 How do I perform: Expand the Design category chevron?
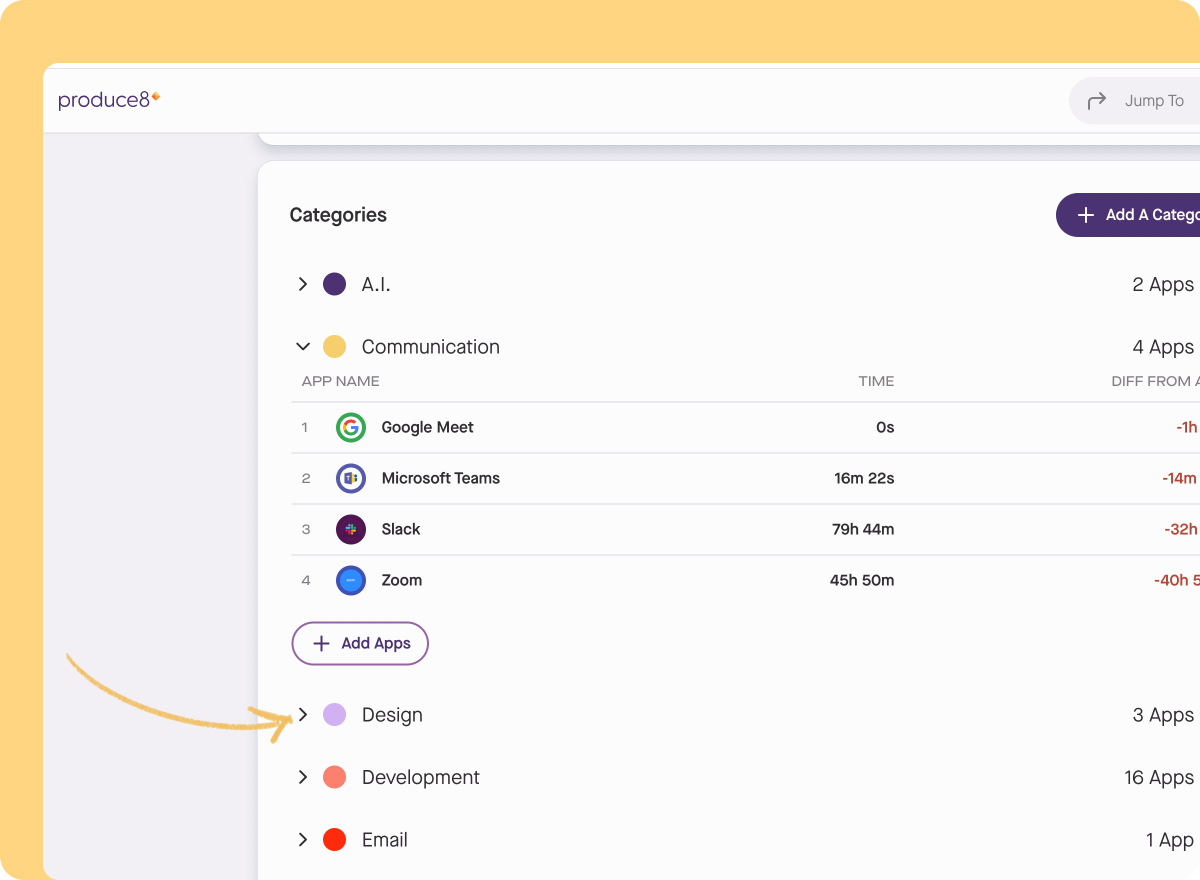pos(303,715)
